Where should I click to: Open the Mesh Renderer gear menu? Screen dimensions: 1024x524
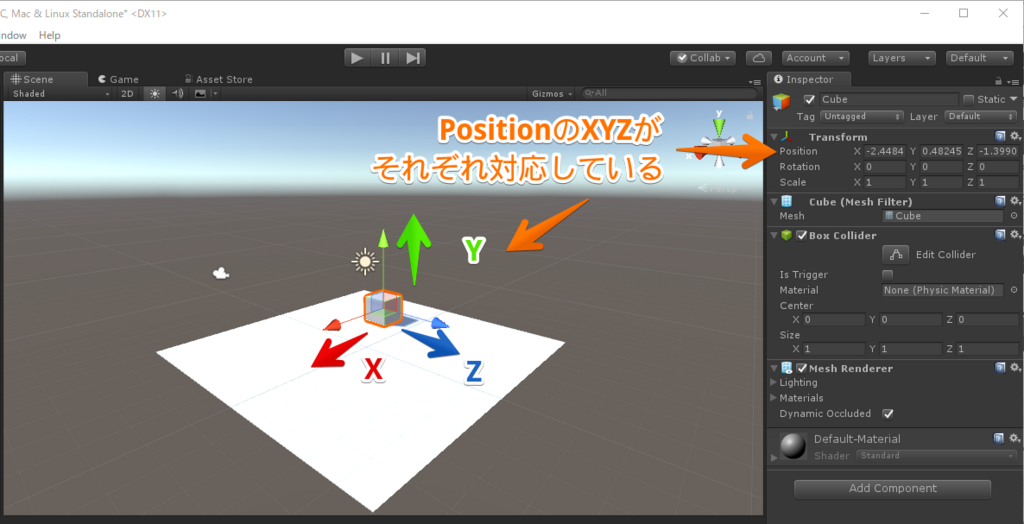point(1015,368)
